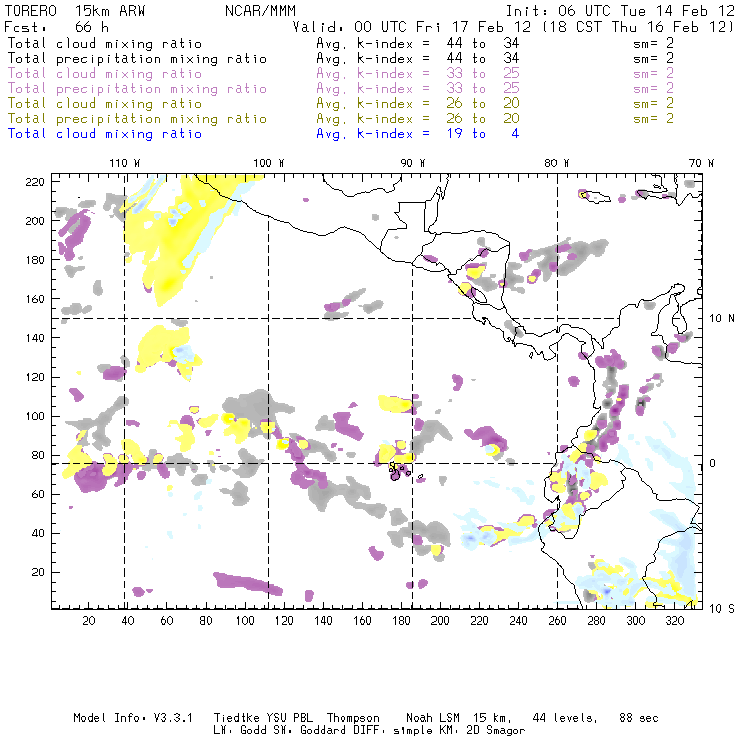Image resolution: width=740 pixels, height=740 pixels.
Task: Select the "10 N" latitude label
Action: pyautogui.click(x=722, y=319)
